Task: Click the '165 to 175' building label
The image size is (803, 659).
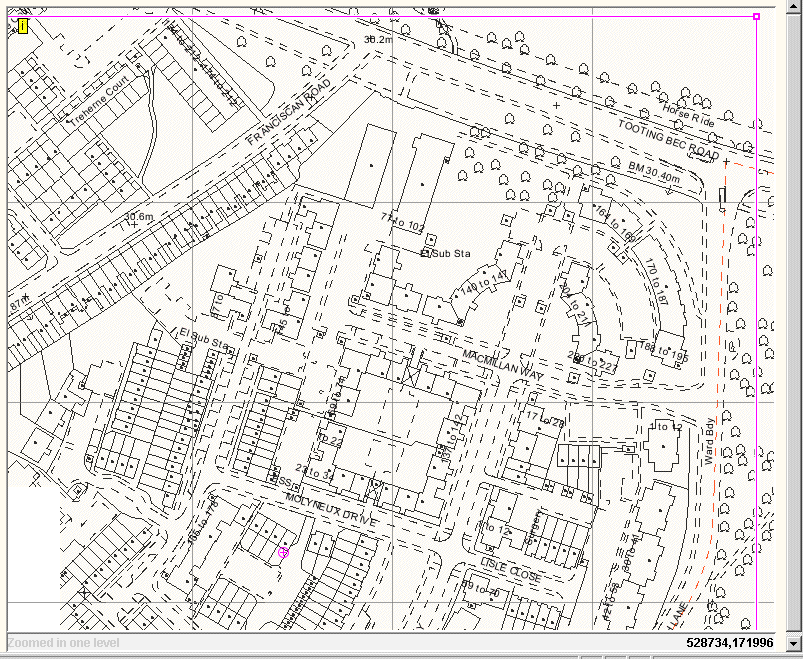Action: [202, 522]
